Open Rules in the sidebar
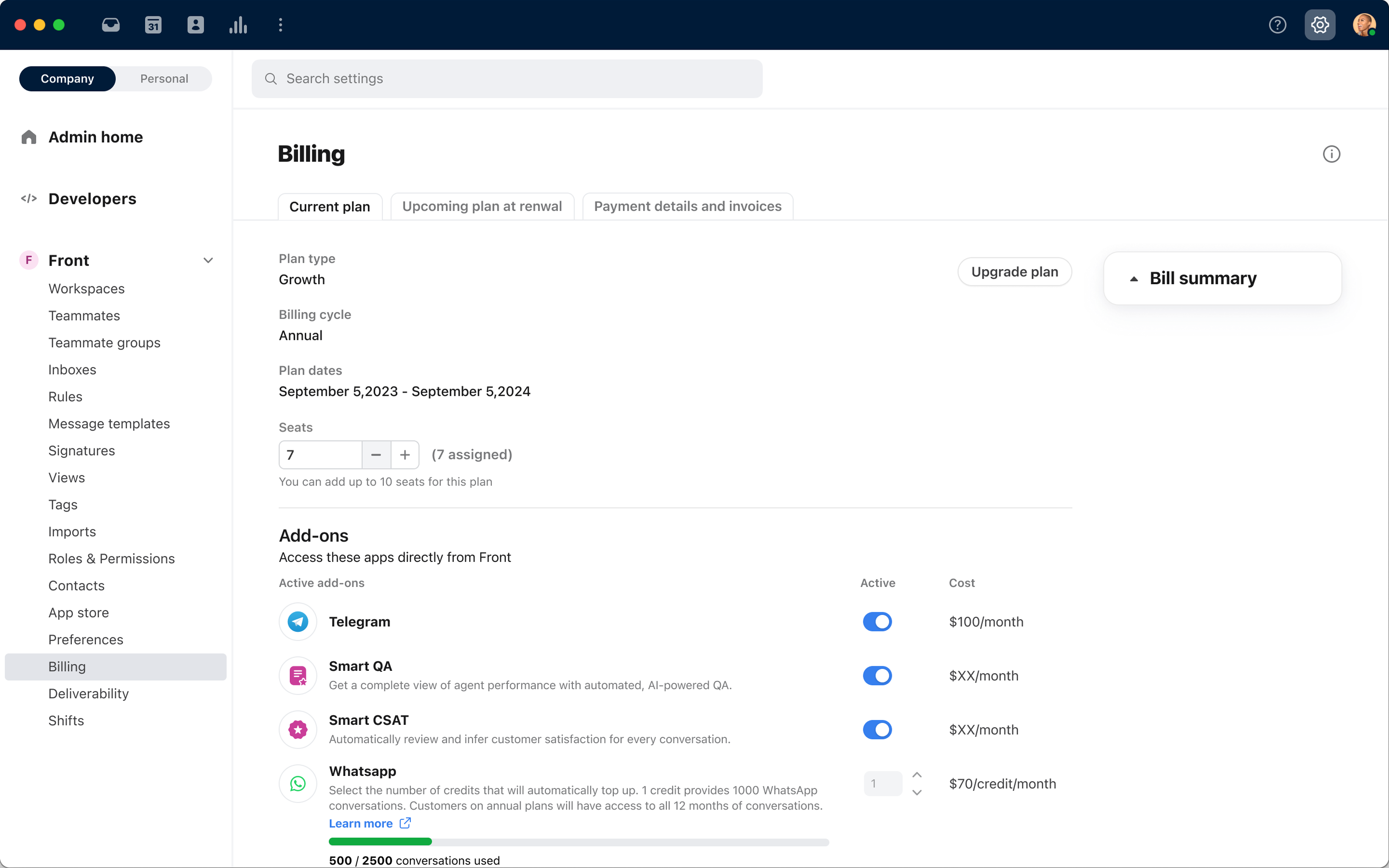 coord(66,397)
